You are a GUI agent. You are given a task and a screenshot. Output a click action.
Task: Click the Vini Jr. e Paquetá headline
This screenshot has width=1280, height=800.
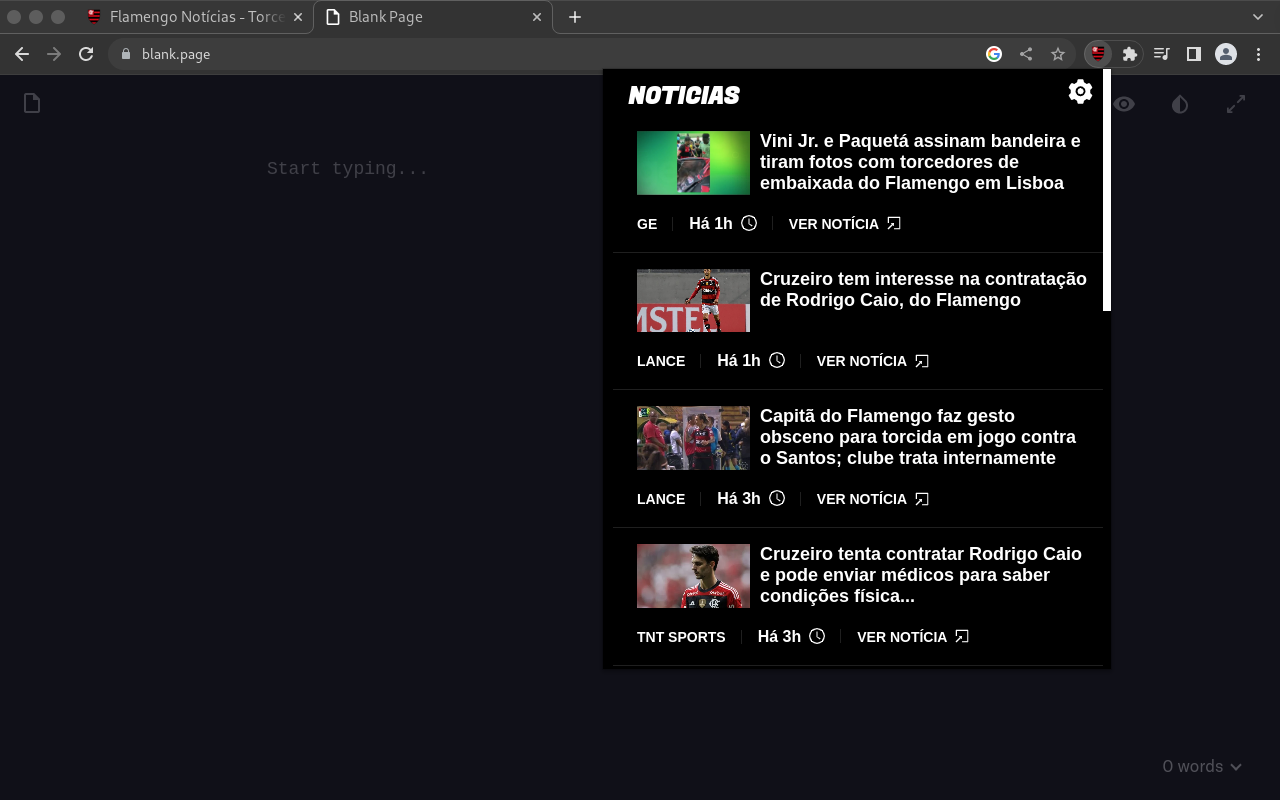tap(920, 162)
